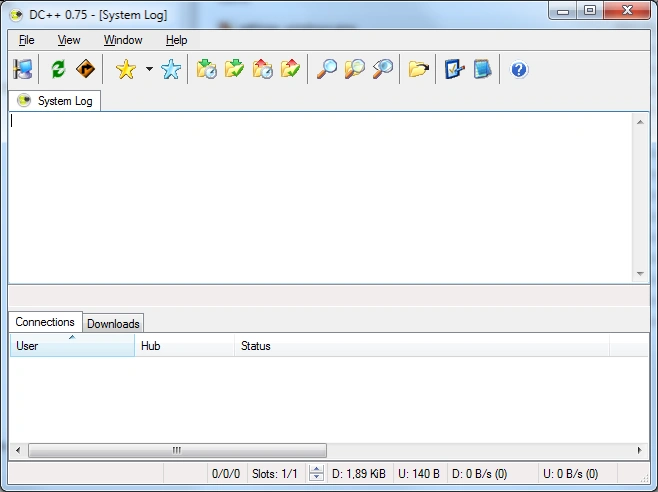Switch to the Connections tab
The height and width of the screenshot is (492, 658).
45,322
